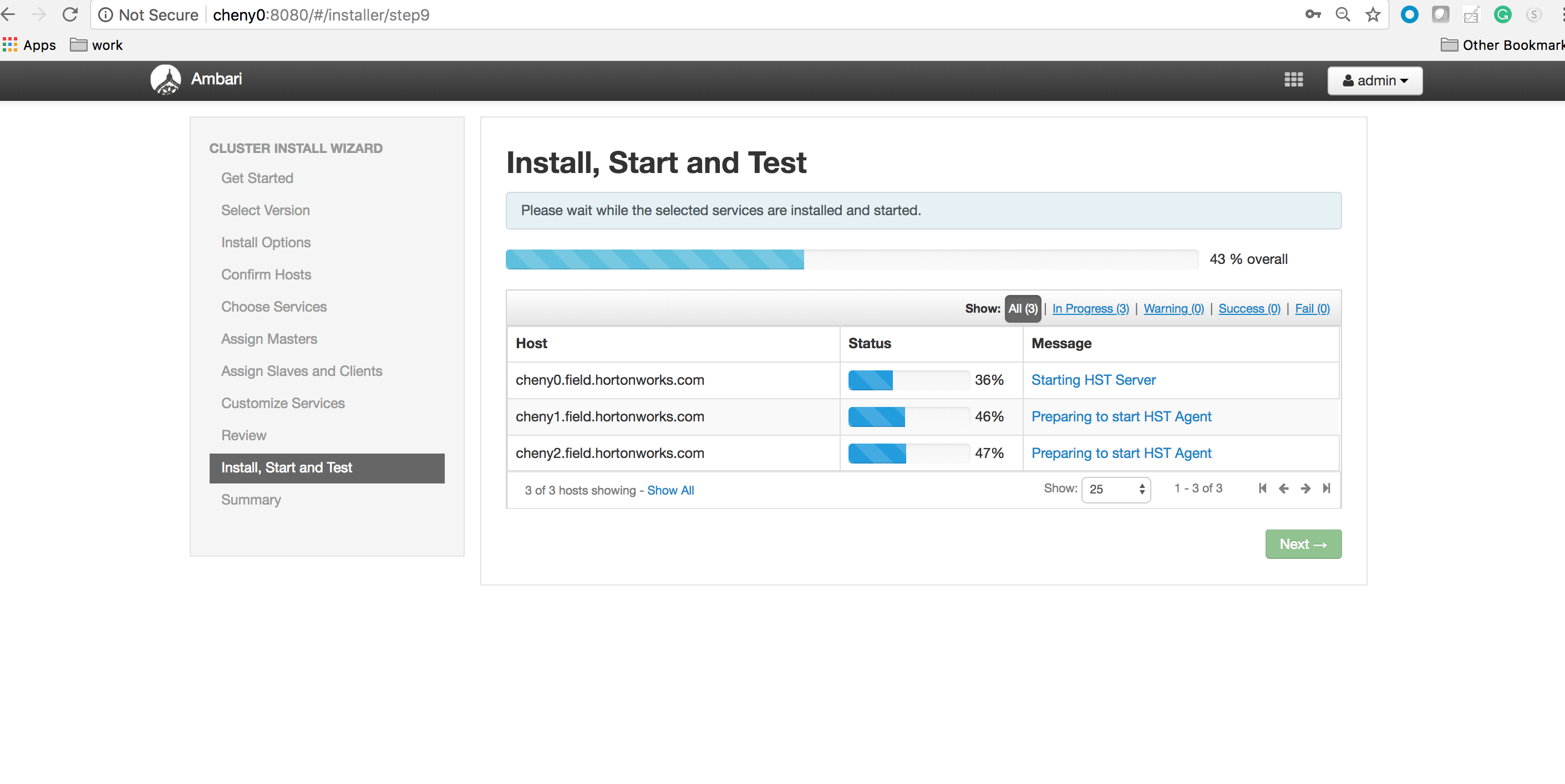Screen dimensions: 1565x784
Task: Jump to the last page using pagination icon
Action: (x=1327, y=488)
